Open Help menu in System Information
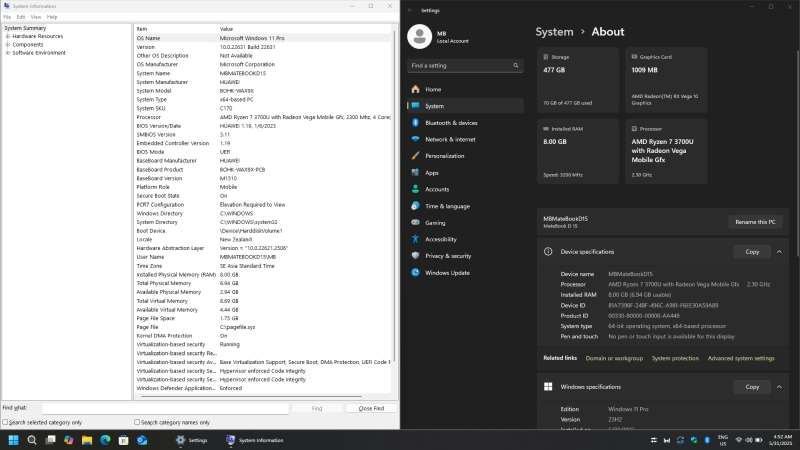This screenshot has width=800, height=450. tap(52, 17)
